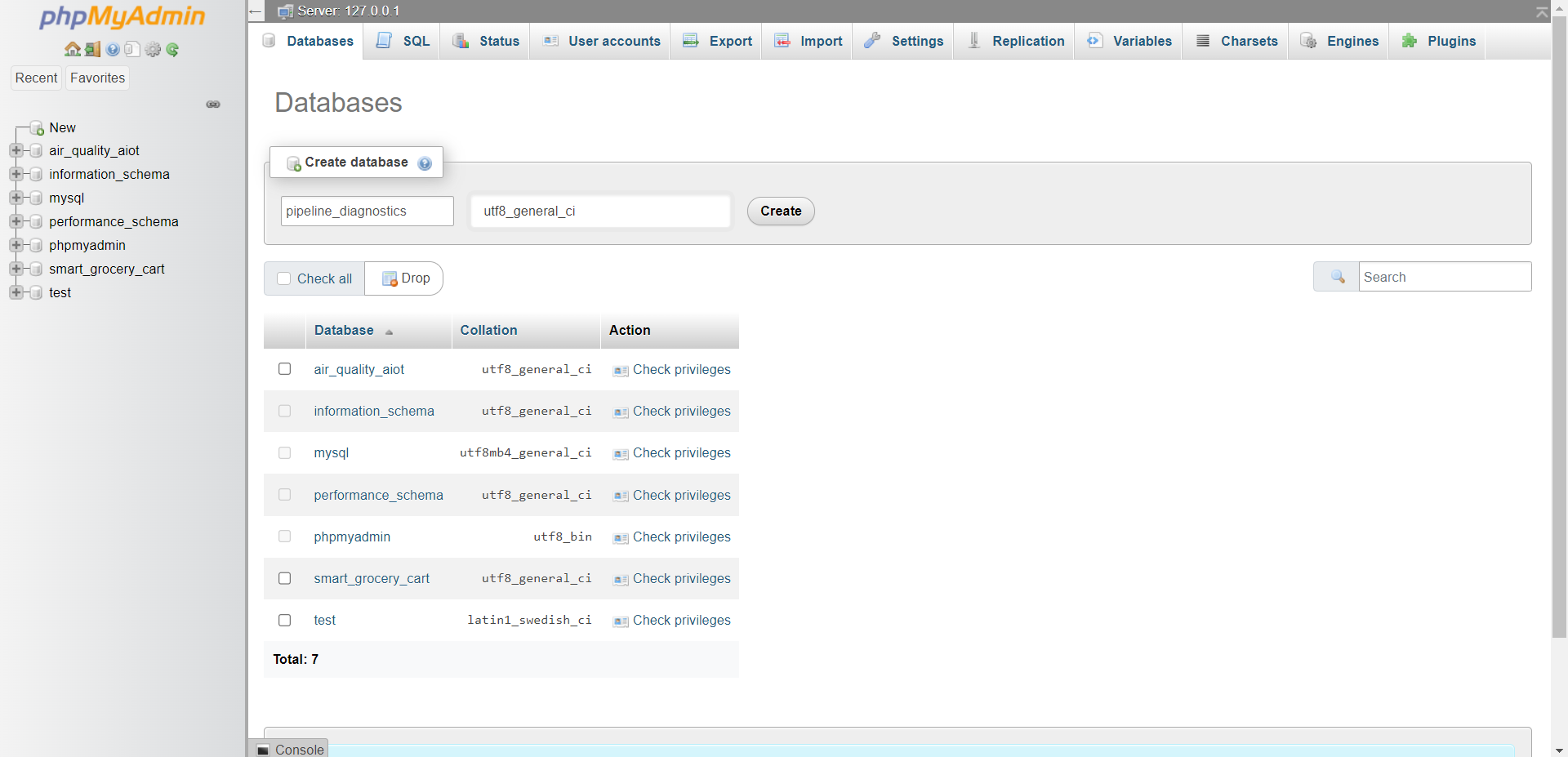Expand phpmyadmin node in the navigation tree
The image size is (1568, 757).
[x=16, y=246]
